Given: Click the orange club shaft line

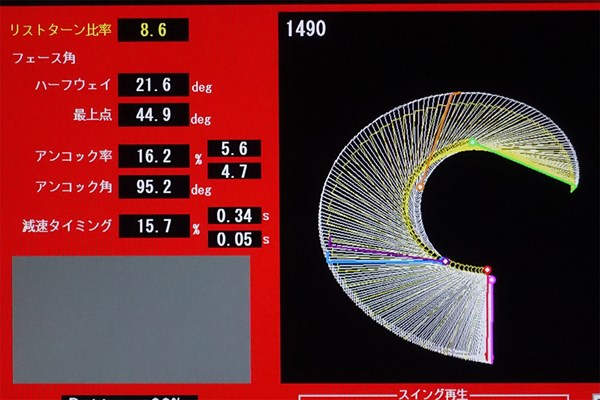Looking at the screenshot, I should click(438, 140).
